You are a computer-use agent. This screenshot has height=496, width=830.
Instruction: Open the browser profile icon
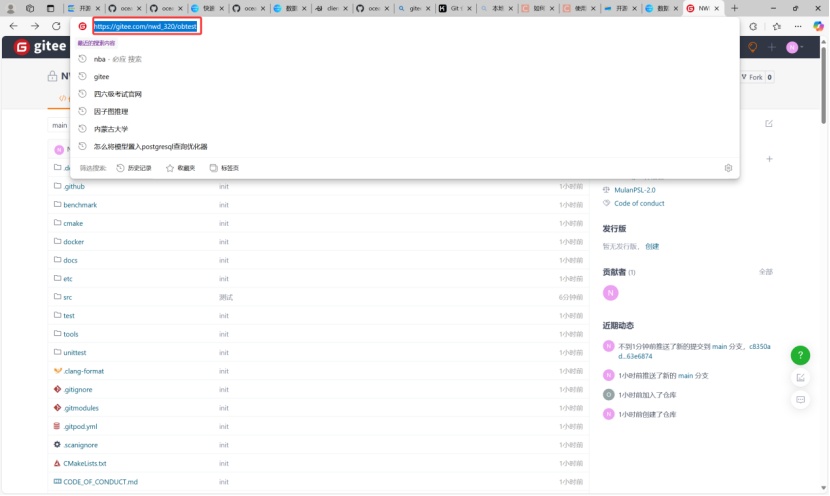[10, 8]
